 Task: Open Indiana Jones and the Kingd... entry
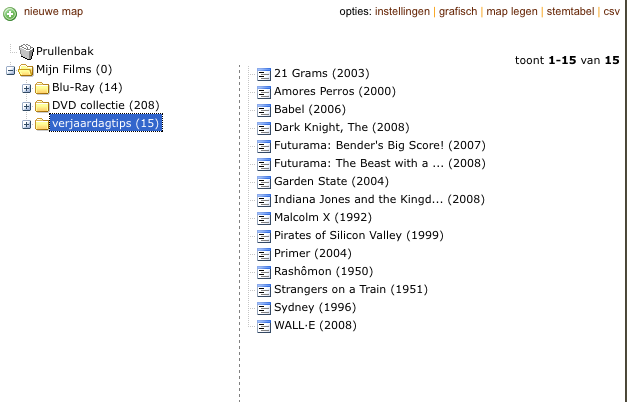point(379,199)
